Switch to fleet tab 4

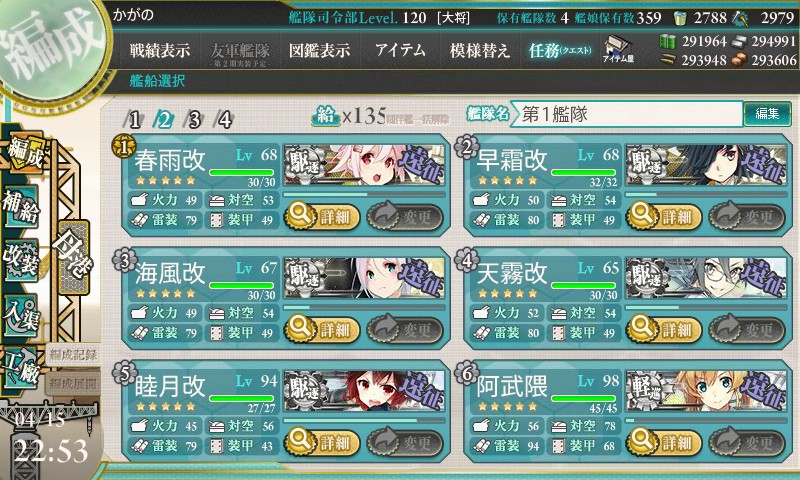click(224, 120)
